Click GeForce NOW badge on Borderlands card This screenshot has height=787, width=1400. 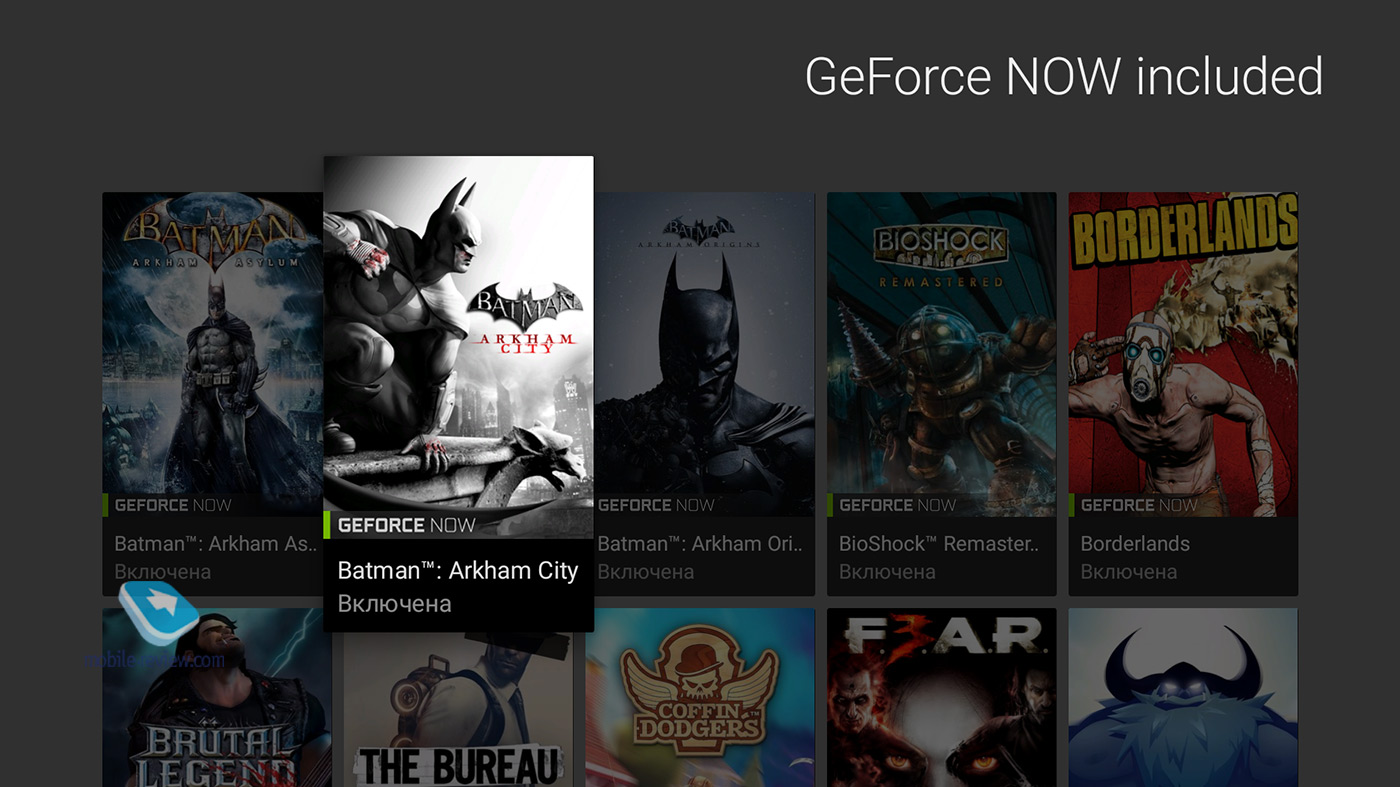click(1139, 505)
